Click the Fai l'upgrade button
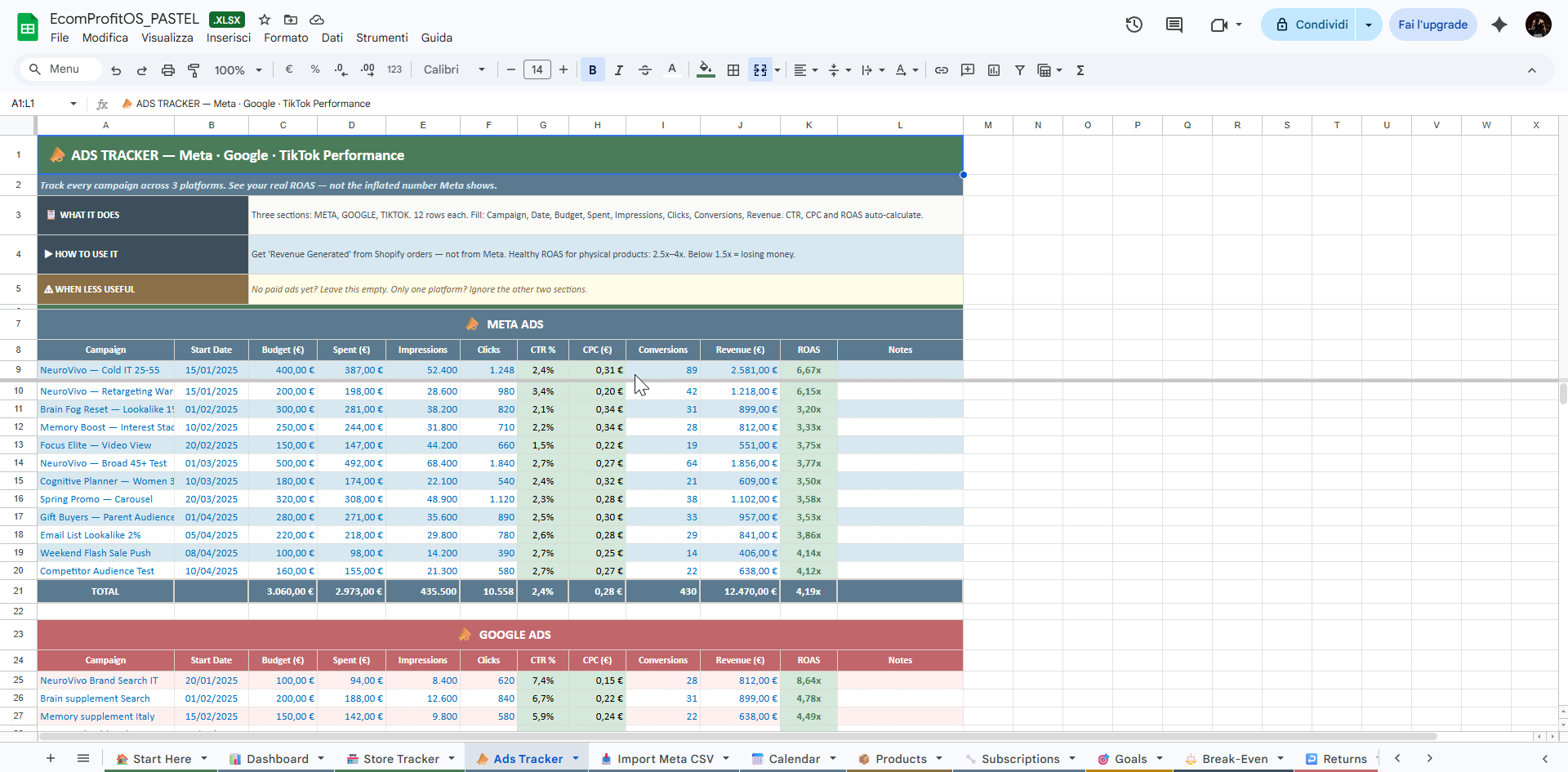This screenshot has height=772, width=1568. click(x=1432, y=25)
